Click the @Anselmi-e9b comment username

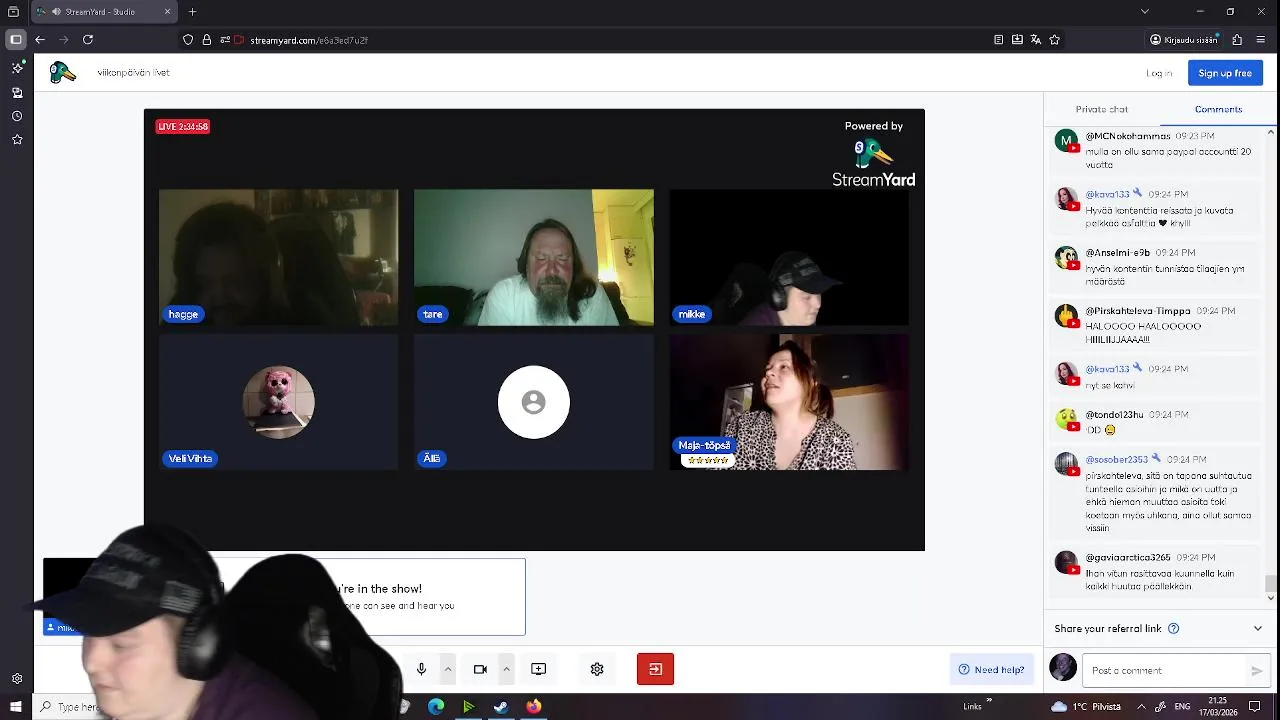coord(1118,253)
